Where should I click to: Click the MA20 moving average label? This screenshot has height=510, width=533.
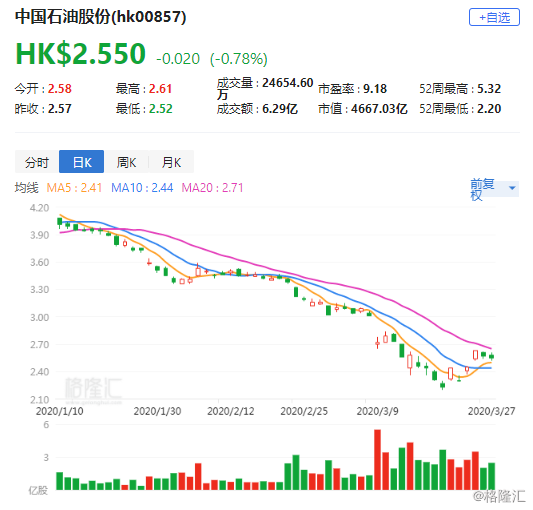pyautogui.click(x=212, y=188)
